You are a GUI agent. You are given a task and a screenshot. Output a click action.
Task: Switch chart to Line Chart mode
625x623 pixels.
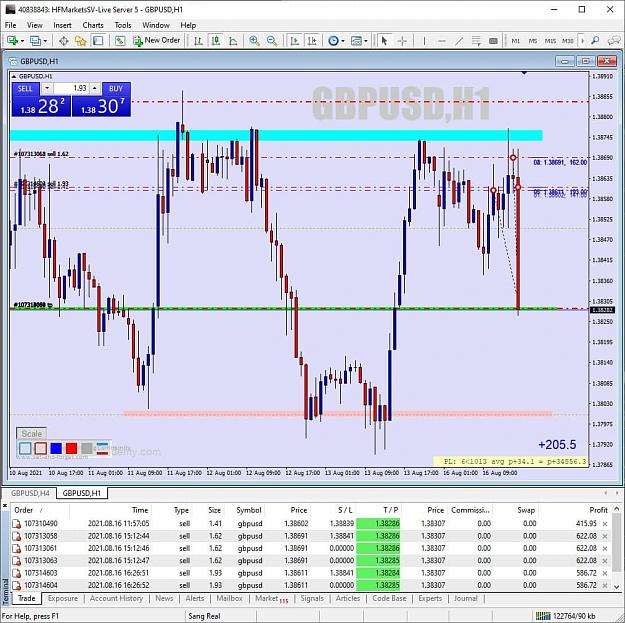[x=234, y=41]
